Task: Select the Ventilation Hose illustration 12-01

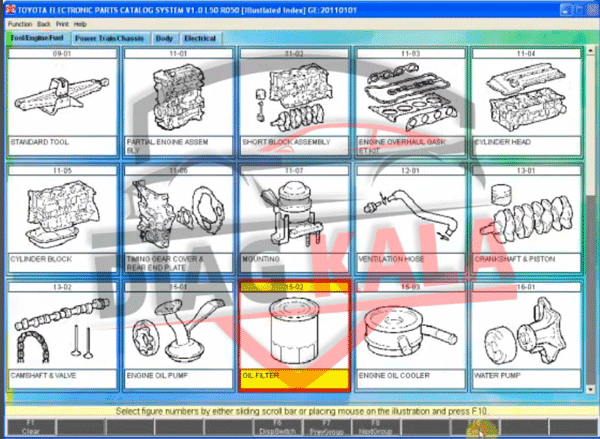Action: [411, 219]
